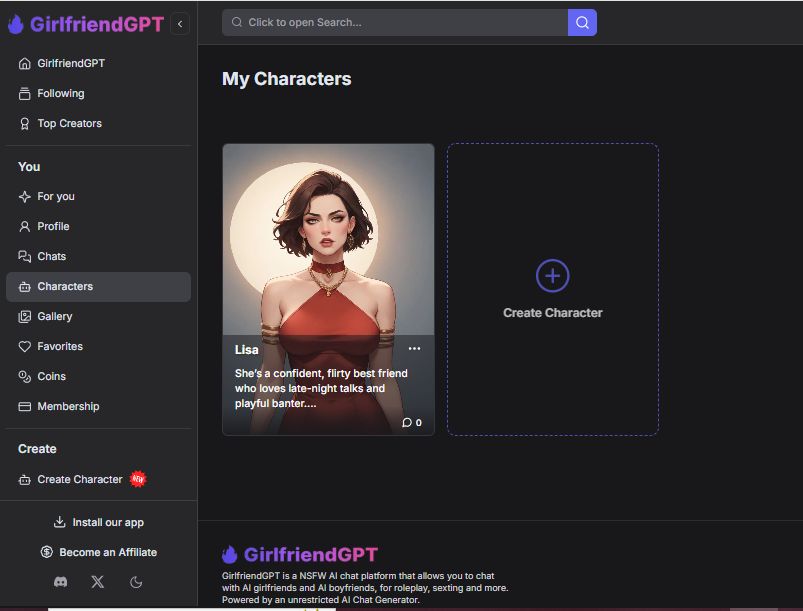Navigate to Top Creators
Image resolution: width=803 pixels, height=611 pixels.
[69, 123]
